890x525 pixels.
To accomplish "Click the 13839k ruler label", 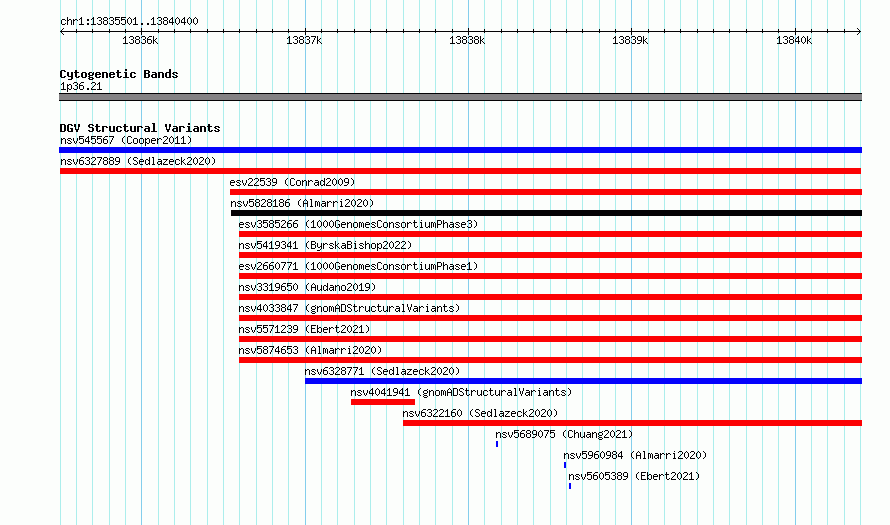I will [630, 40].
